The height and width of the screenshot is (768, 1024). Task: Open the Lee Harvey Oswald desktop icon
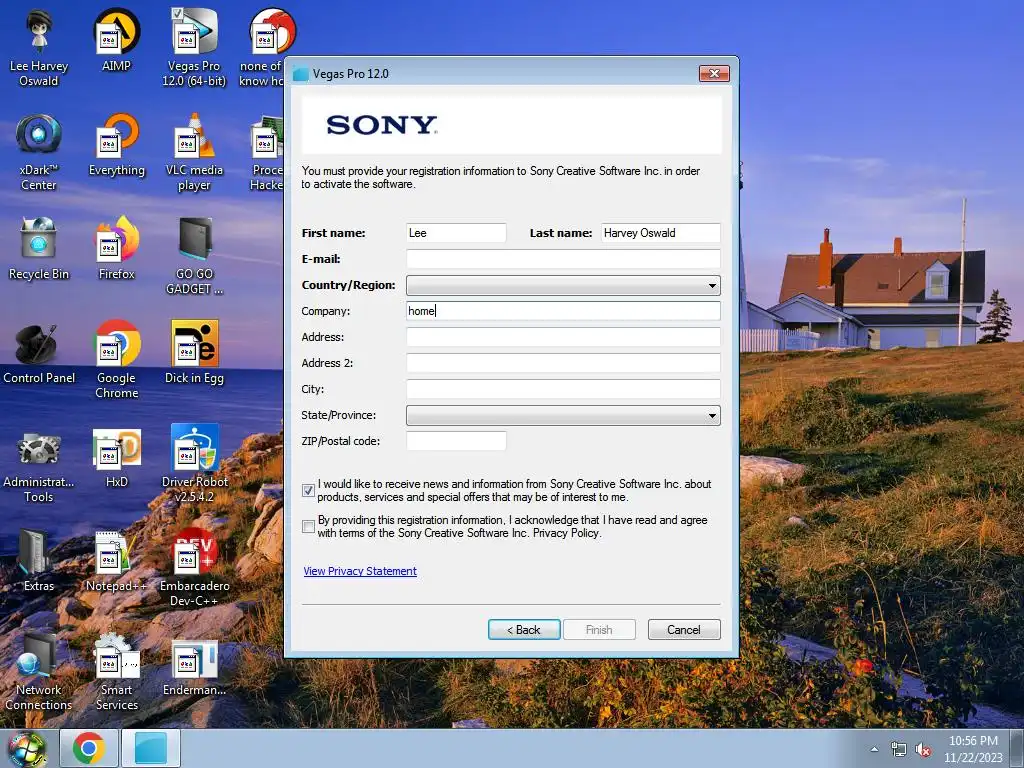tap(39, 48)
